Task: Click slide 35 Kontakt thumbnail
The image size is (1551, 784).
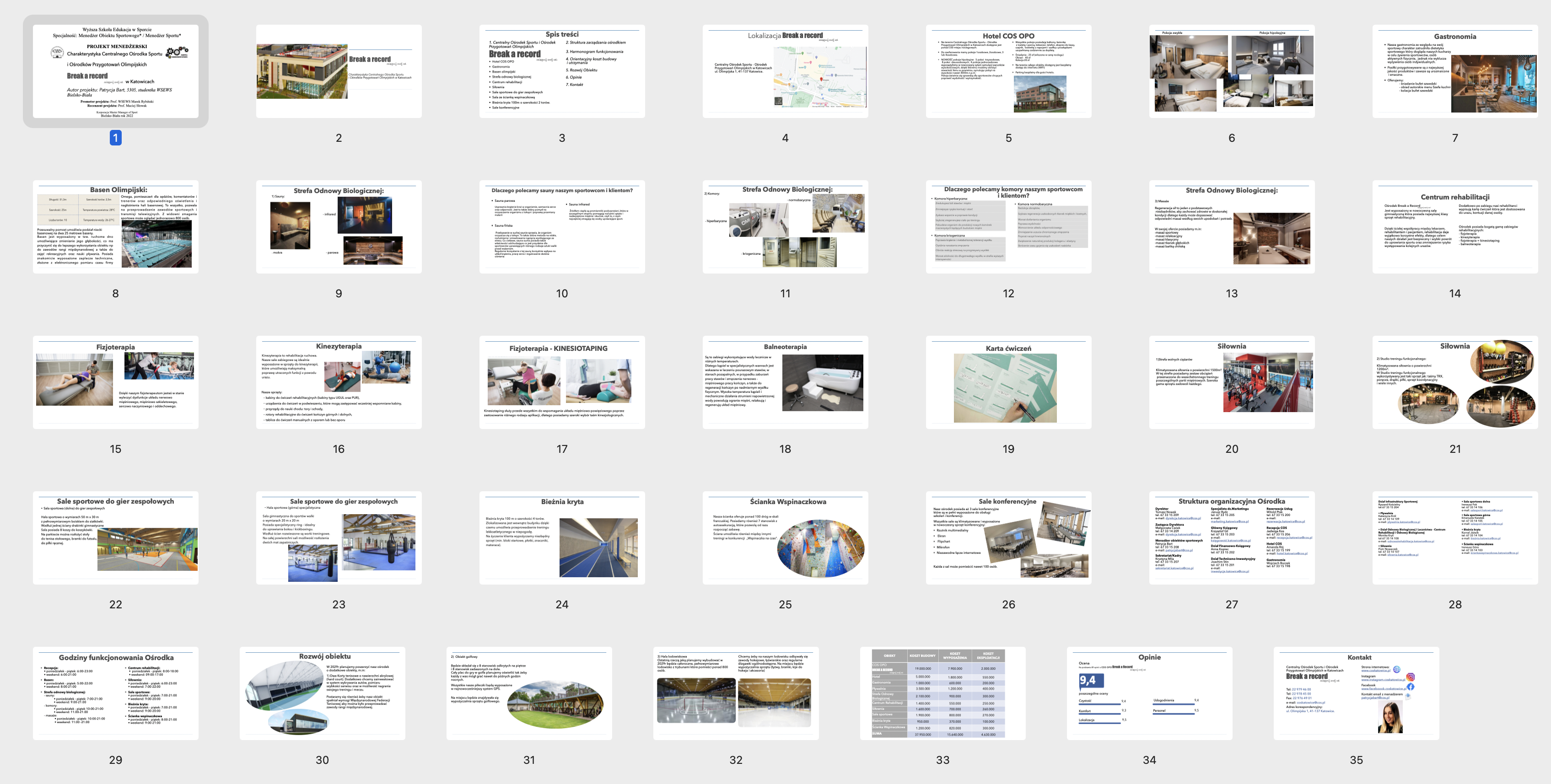Action: [x=1356, y=693]
